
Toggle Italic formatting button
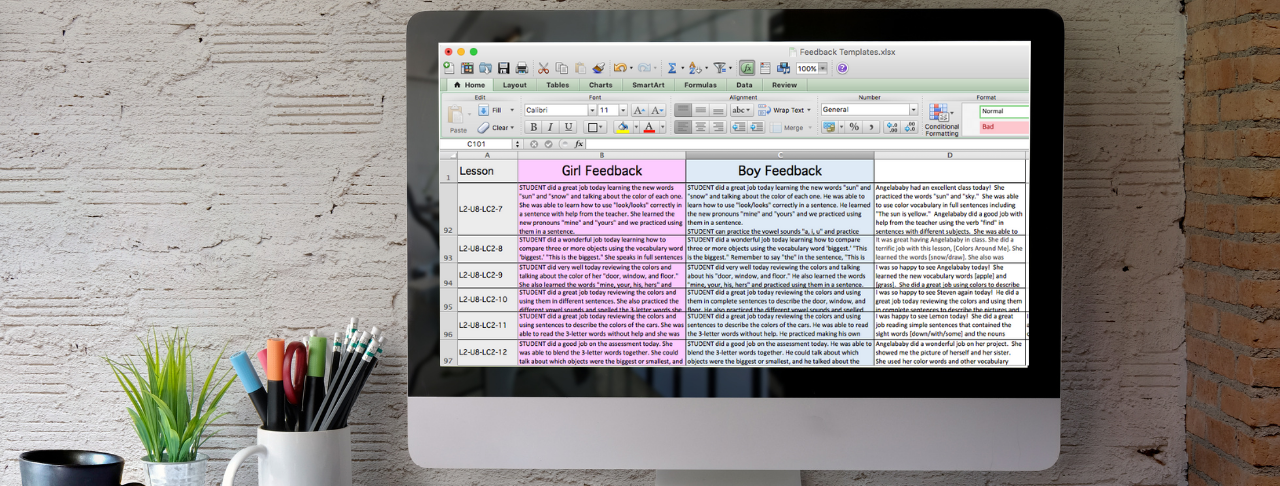[550, 127]
